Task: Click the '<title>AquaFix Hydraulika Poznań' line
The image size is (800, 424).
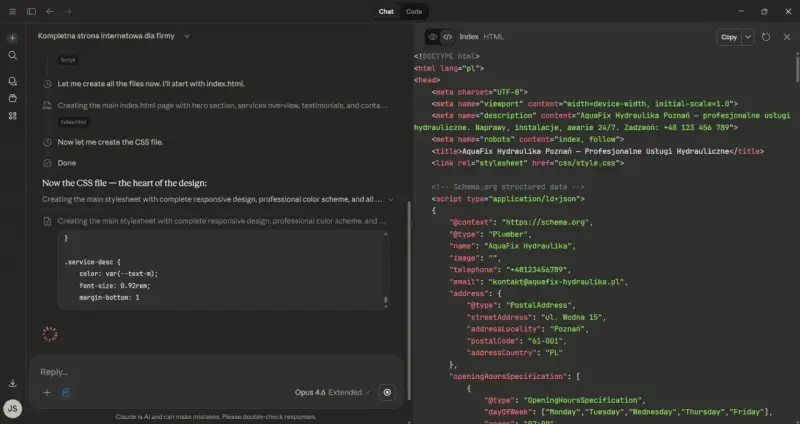Action: tap(598, 151)
